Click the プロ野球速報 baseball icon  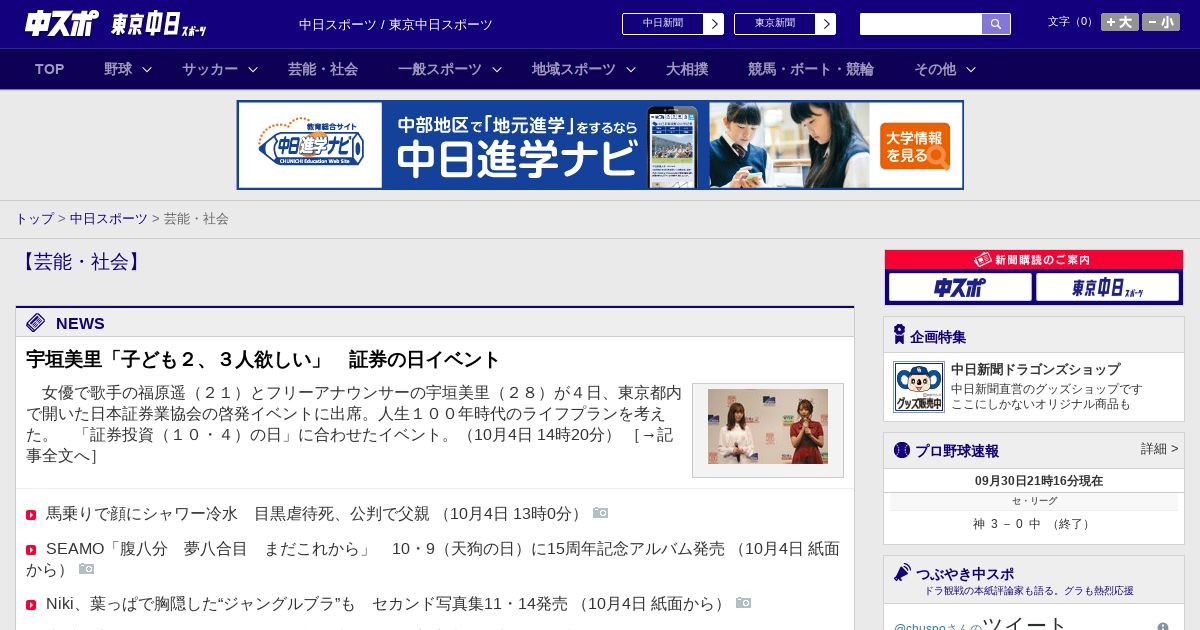[x=902, y=450]
